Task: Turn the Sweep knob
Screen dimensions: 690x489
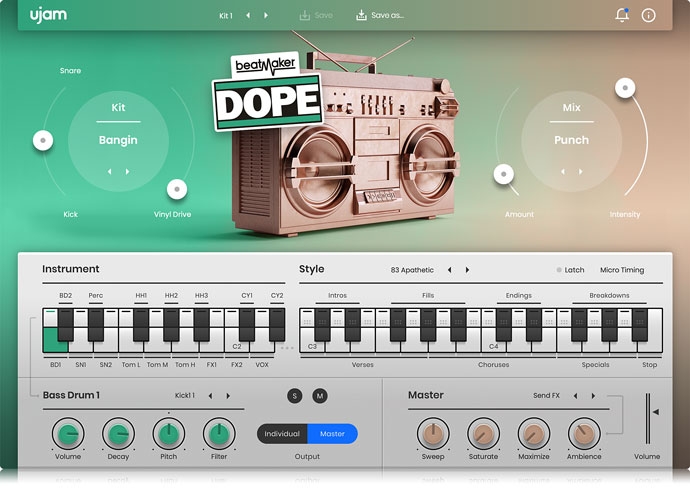Action: [432, 433]
